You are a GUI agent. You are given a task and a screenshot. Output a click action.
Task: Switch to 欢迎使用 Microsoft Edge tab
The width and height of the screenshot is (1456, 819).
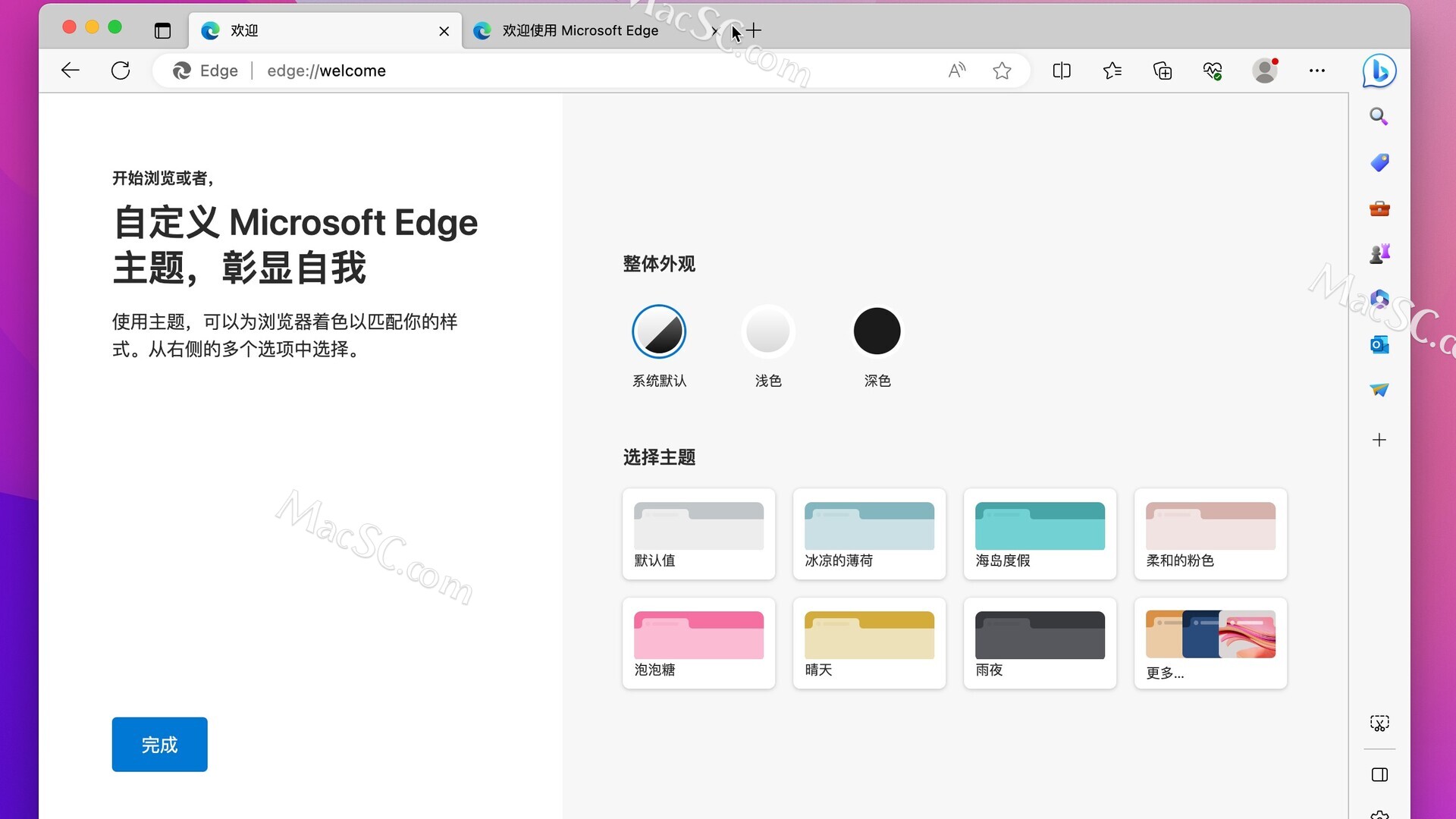[x=580, y=30]
